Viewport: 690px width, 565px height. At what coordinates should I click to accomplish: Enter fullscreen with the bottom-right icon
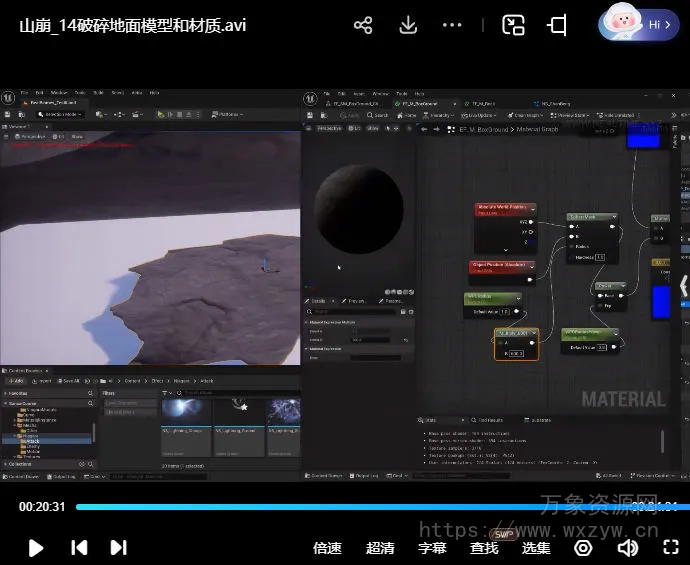(672, 547)
